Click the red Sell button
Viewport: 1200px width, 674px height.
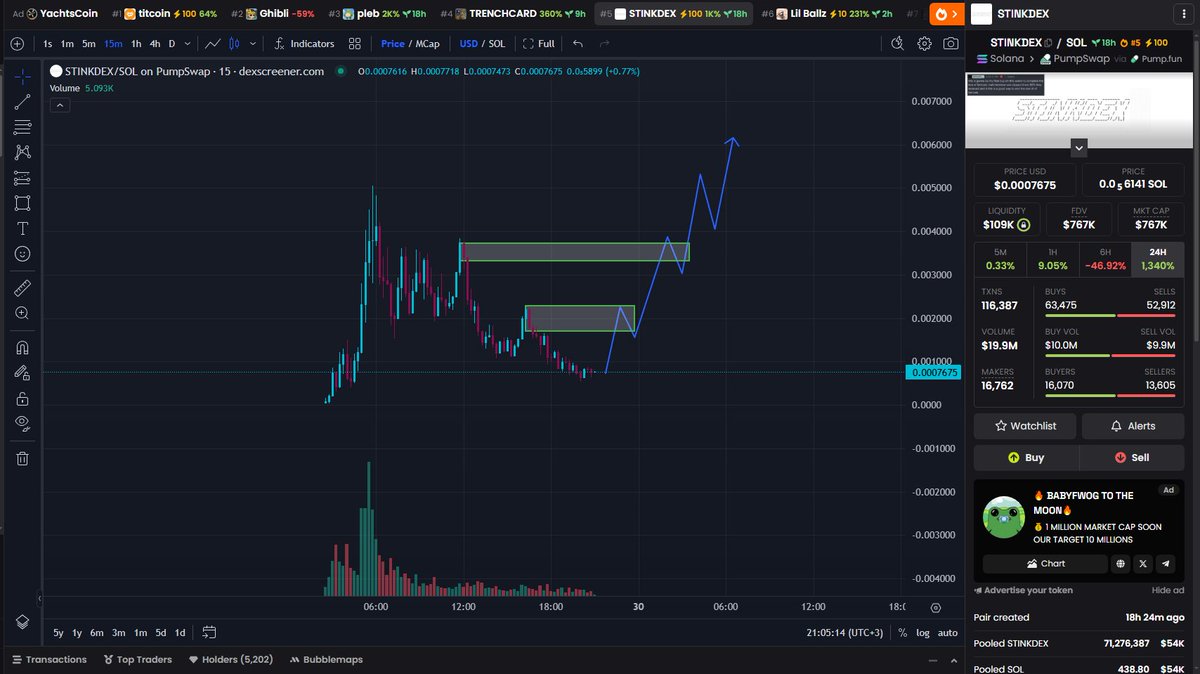click(x=1133, y=457)
